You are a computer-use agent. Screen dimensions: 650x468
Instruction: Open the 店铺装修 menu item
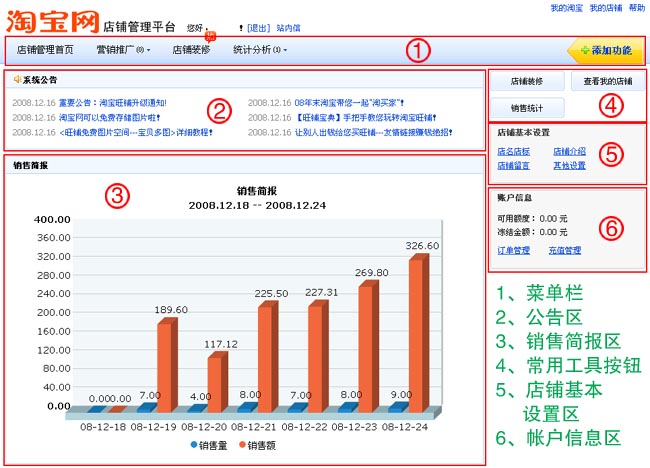[x=191, y=50]
